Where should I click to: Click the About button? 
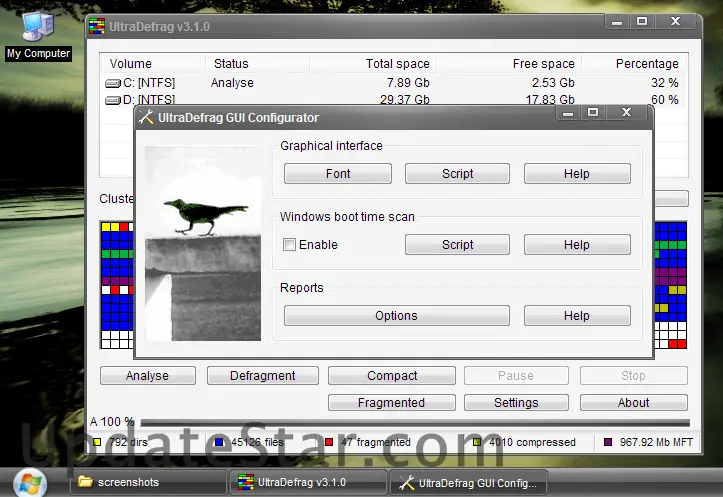633,403
